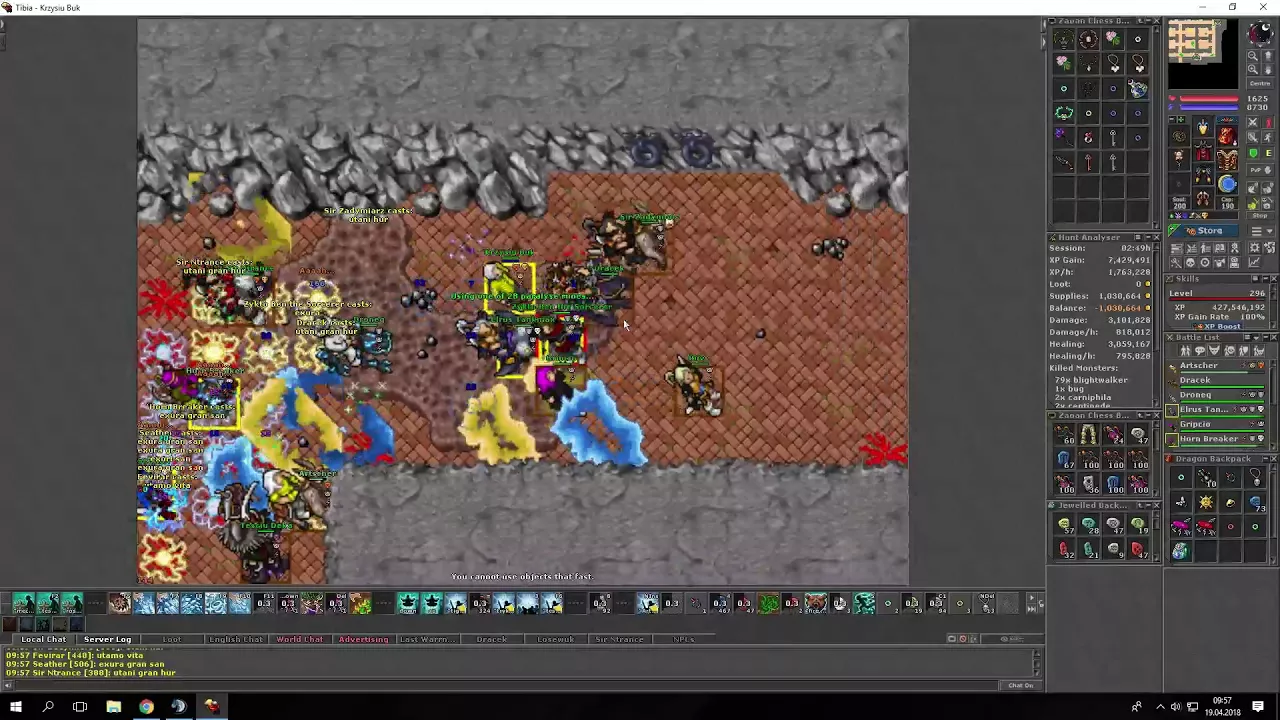This screenshot has width=1280, height=720.
Task: Toggle defensive fight mode green shield
Action: 1253,153
